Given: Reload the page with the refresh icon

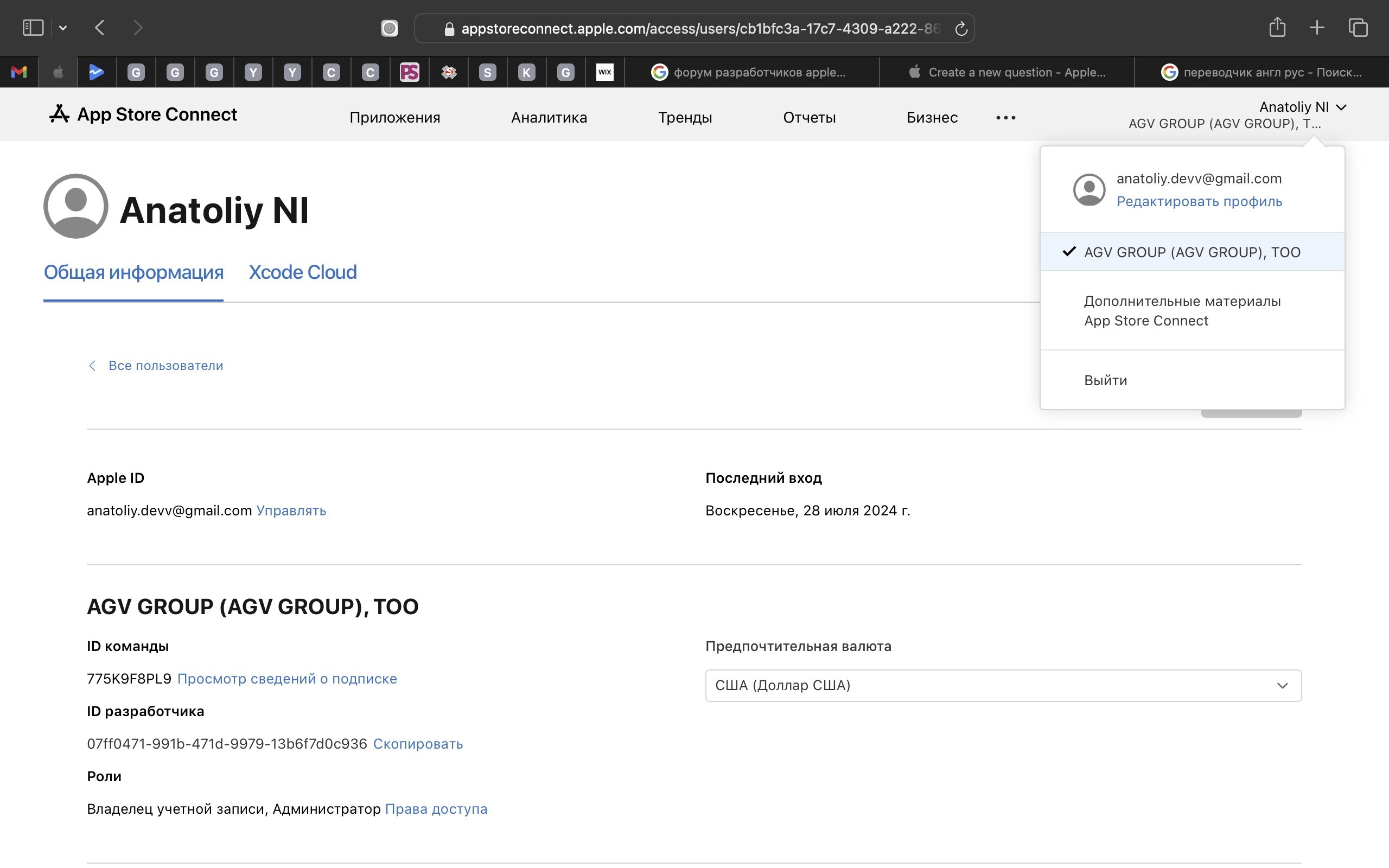Looking at the screenshot, I should click(961, 29).
